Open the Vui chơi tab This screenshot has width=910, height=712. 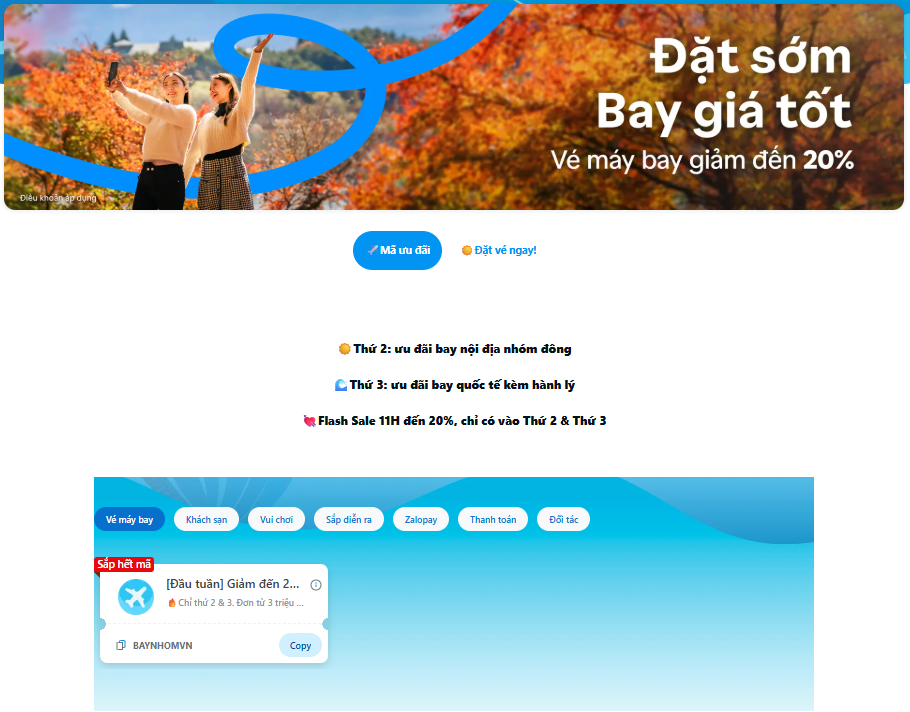click(x=276, y=519)
